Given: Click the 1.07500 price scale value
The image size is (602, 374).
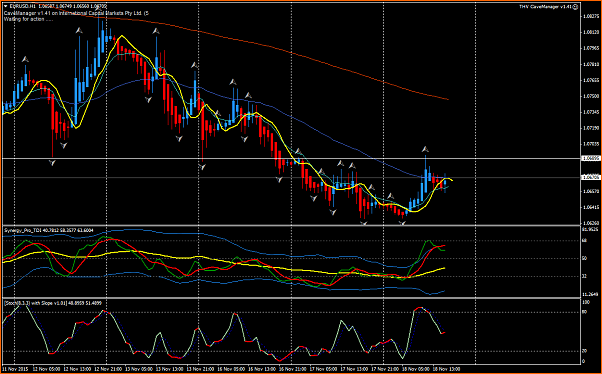Looking at the screenshot, I should tap(591, 96).
